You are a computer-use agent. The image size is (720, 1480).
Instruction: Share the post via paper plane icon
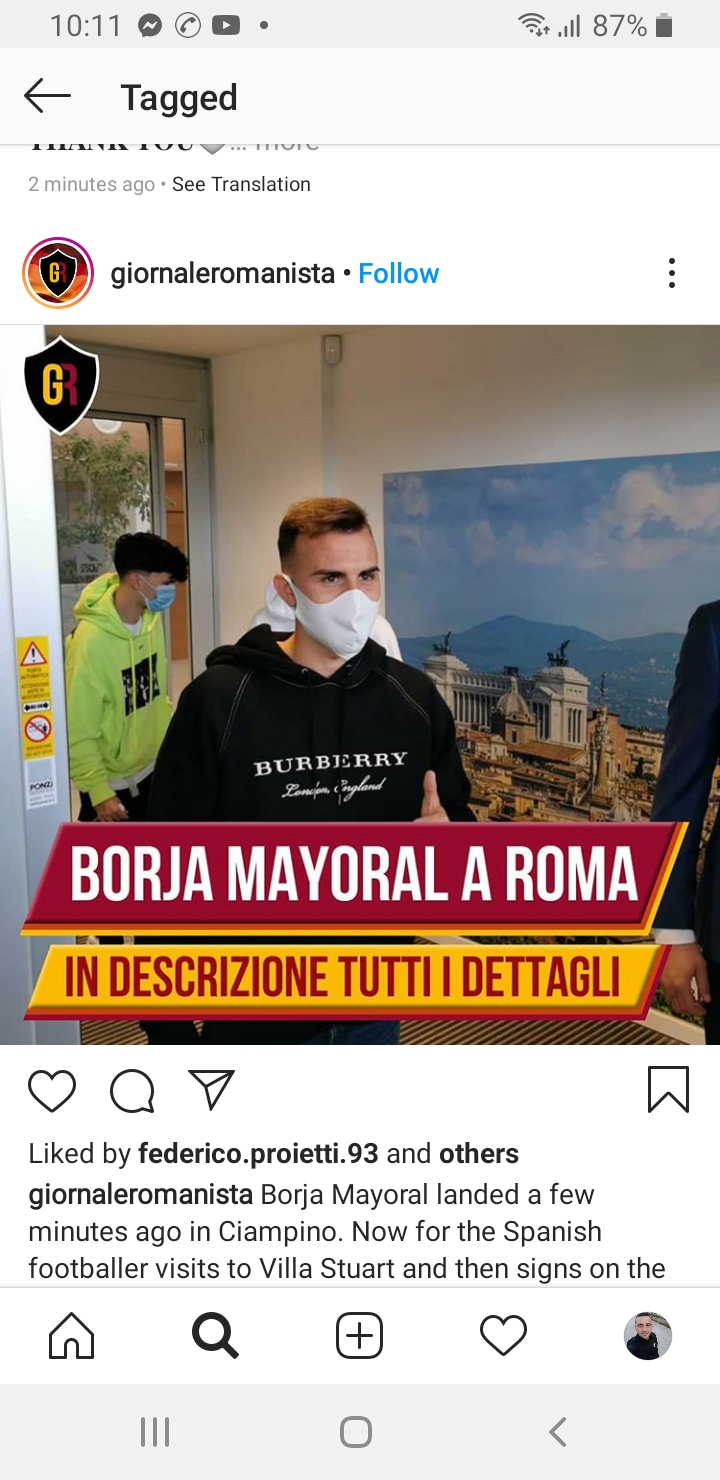[211, 1090]
